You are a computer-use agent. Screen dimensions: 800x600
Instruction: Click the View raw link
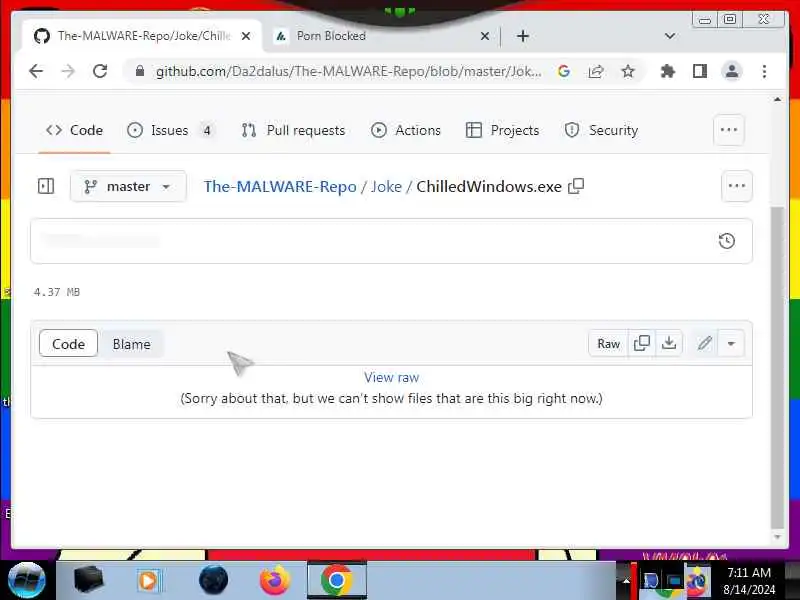[x=391, y=378]
